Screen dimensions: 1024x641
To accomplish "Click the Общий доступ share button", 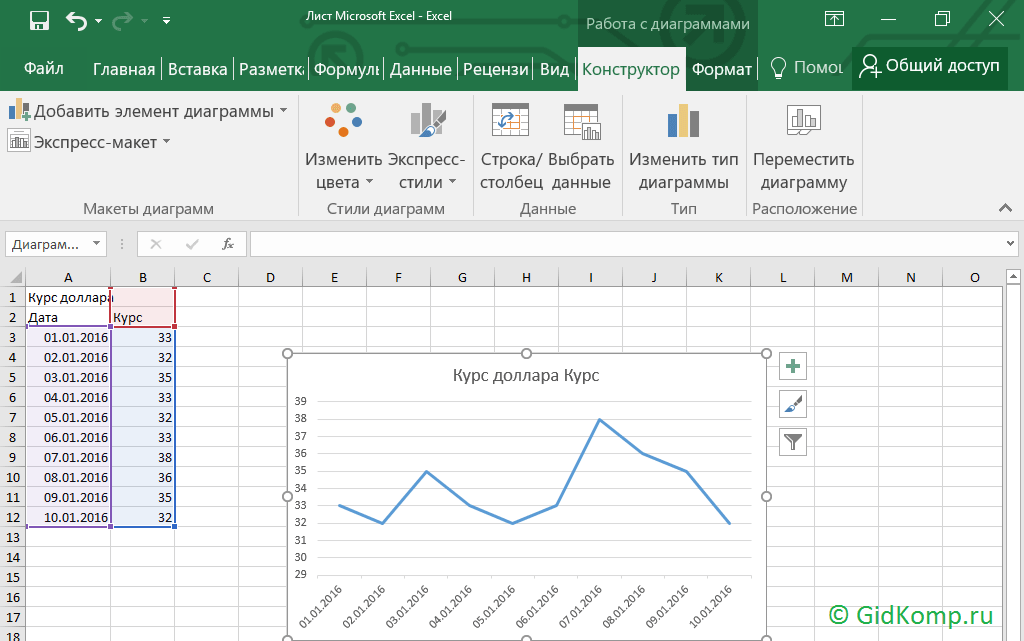I will point(930,67).
